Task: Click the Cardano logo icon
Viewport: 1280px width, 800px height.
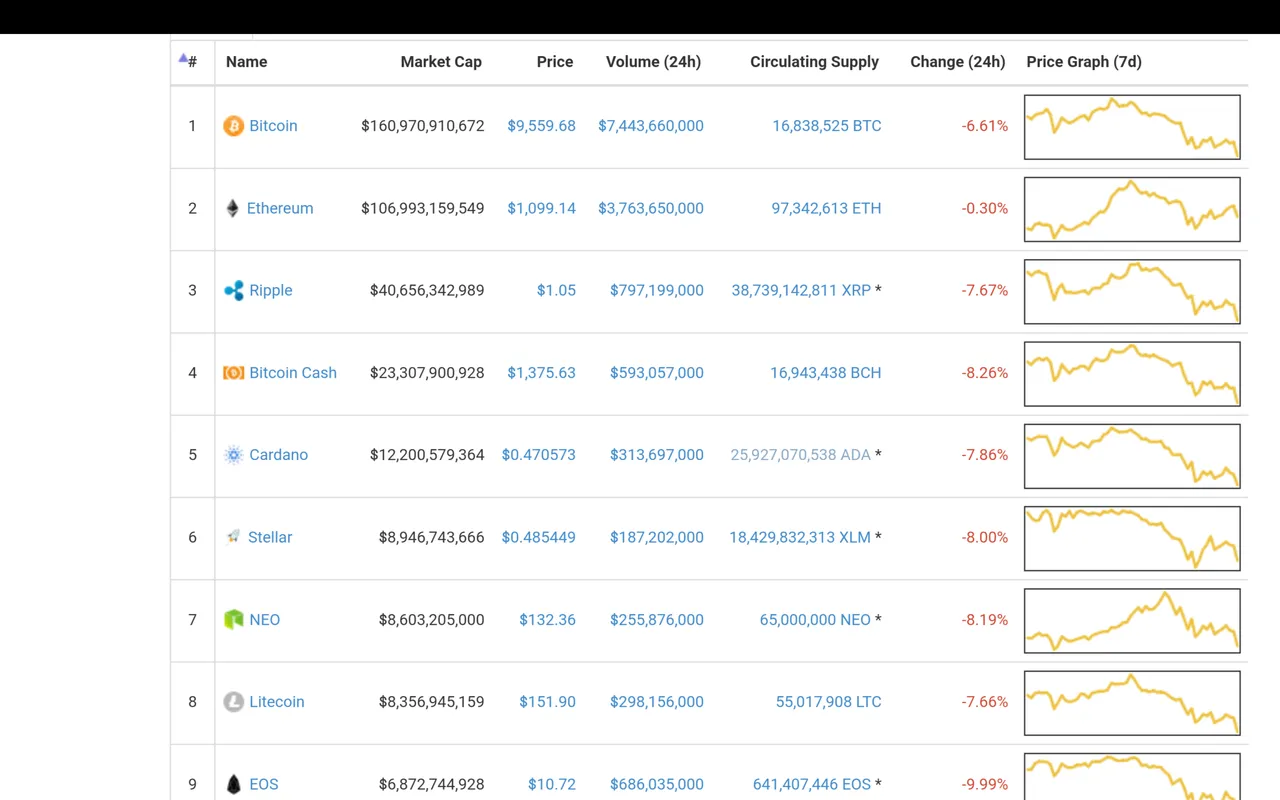Action: click(x=233, y=455)
